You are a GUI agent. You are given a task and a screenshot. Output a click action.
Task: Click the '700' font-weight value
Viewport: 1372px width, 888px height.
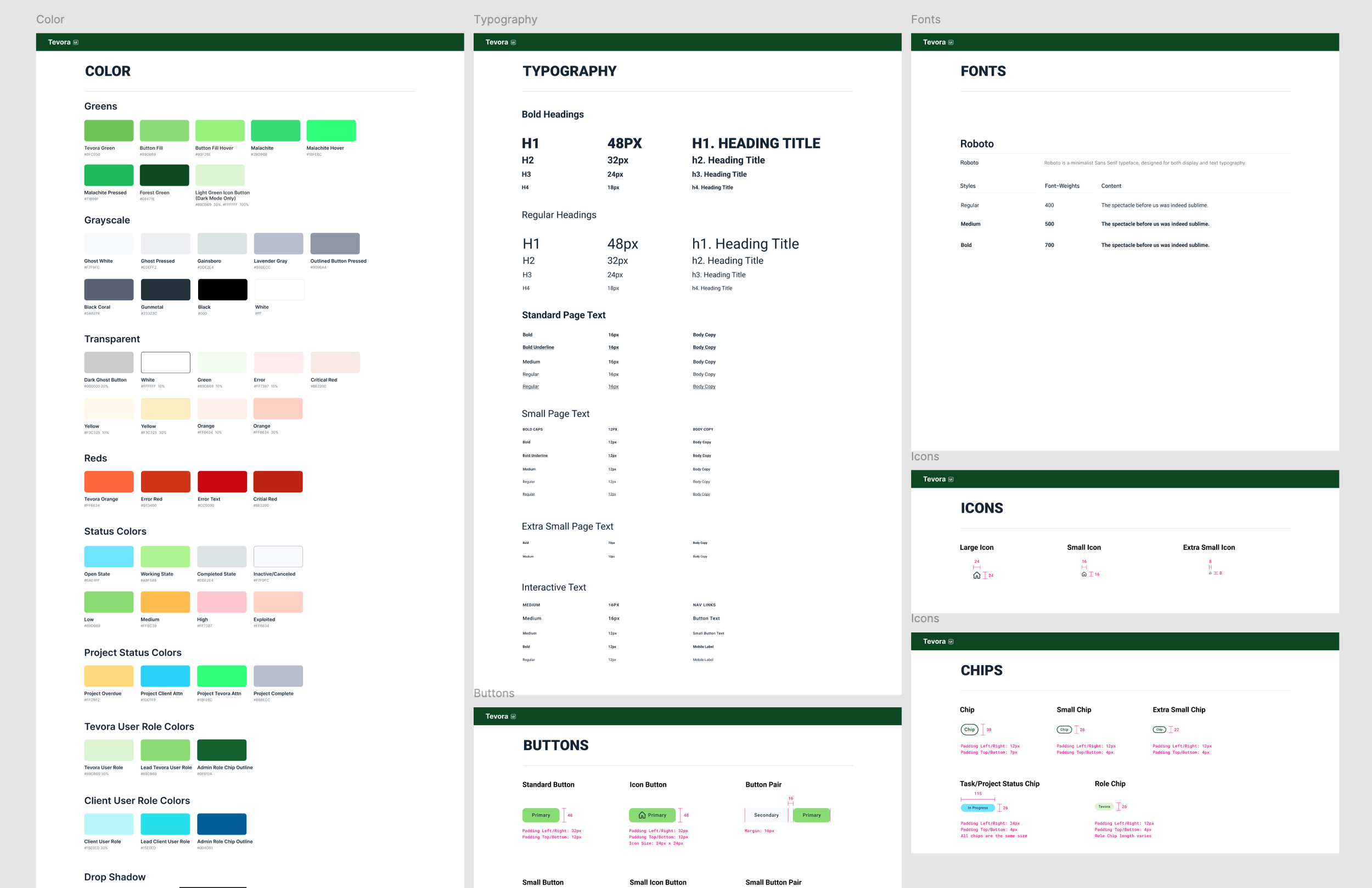coord(1049,245)
